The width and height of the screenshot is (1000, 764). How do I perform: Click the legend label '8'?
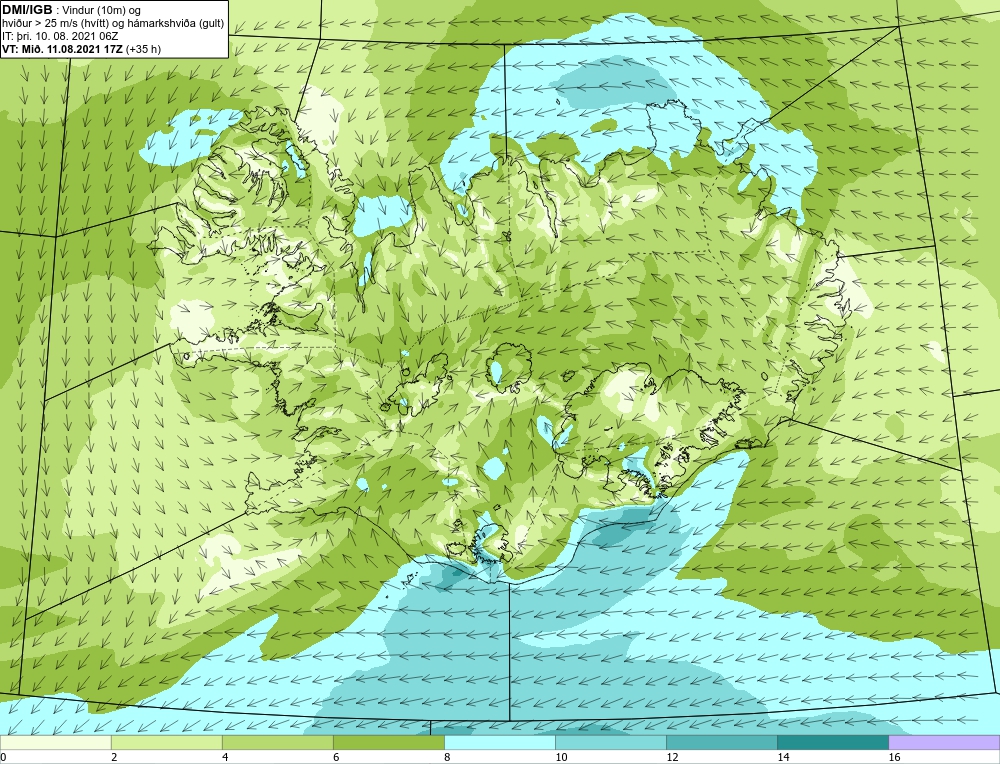pyautogui.click(x=447, y=758)
